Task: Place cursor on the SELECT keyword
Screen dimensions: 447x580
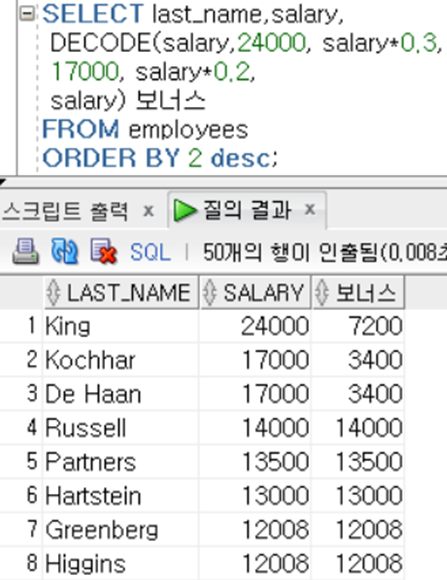Action: coord(93,14)
